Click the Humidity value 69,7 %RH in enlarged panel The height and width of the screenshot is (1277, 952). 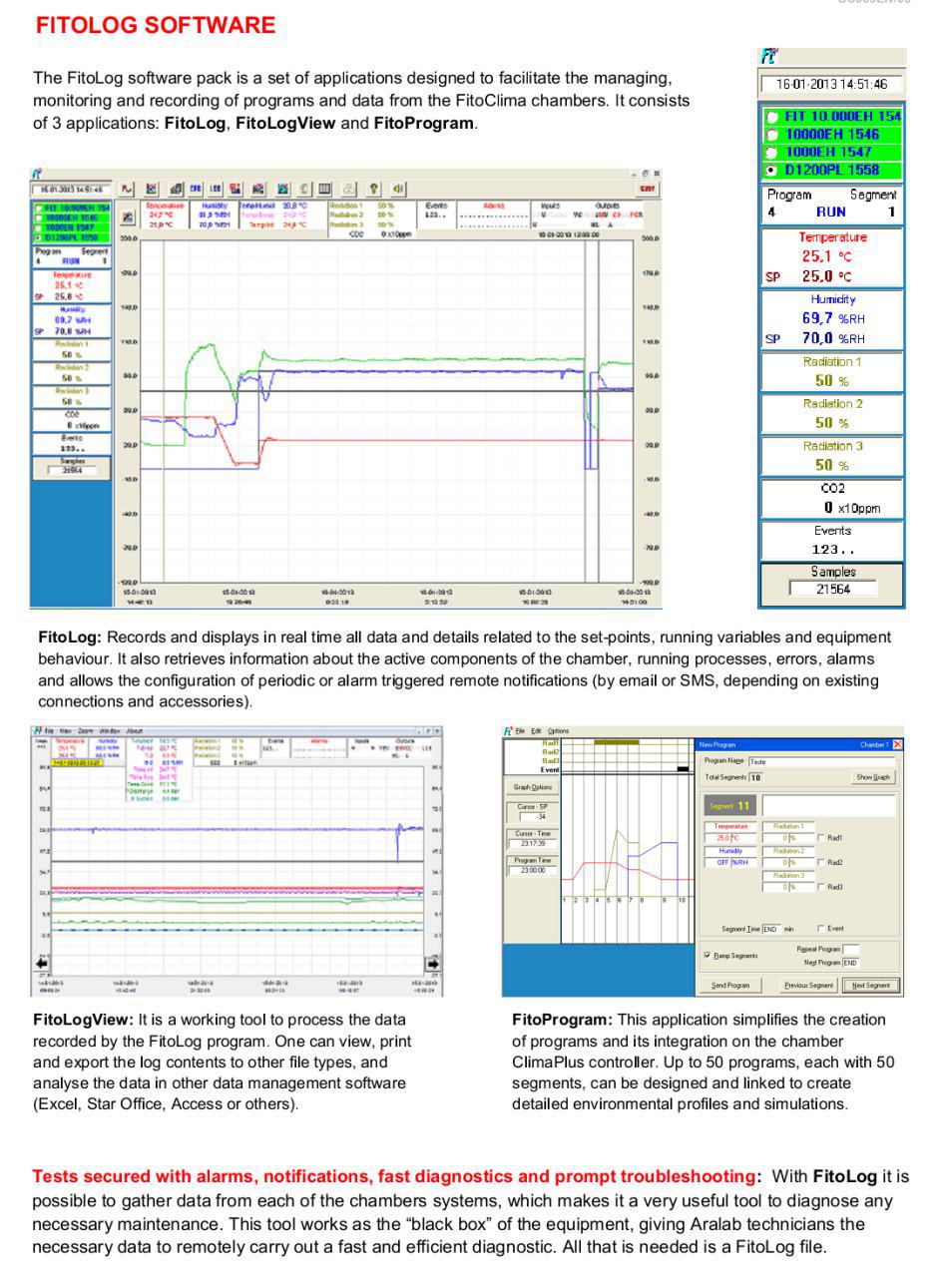pyautogui.click(x=833, y=318)
